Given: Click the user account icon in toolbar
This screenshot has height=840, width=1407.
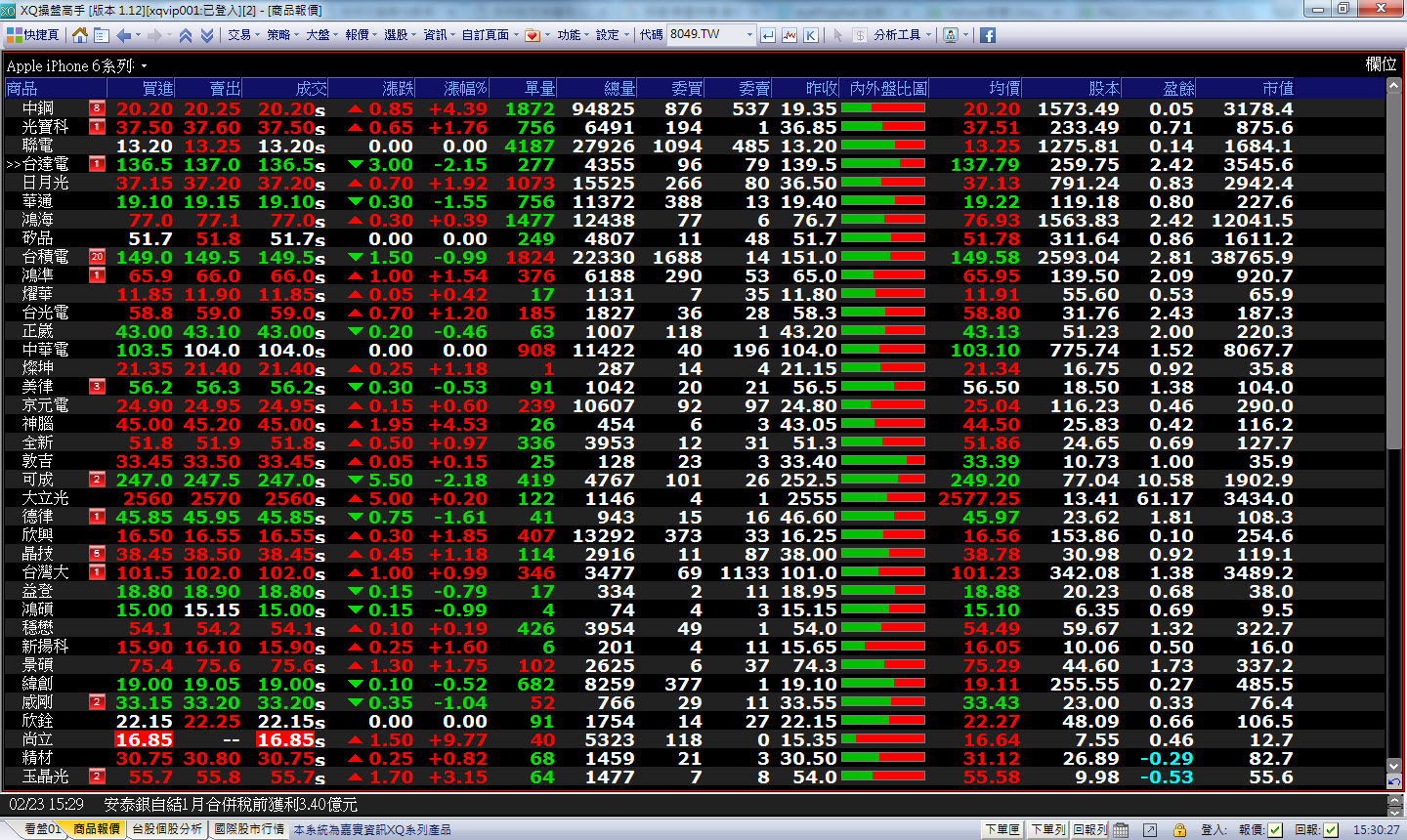Looking at the screenshot, I should (x=951, y=35).
